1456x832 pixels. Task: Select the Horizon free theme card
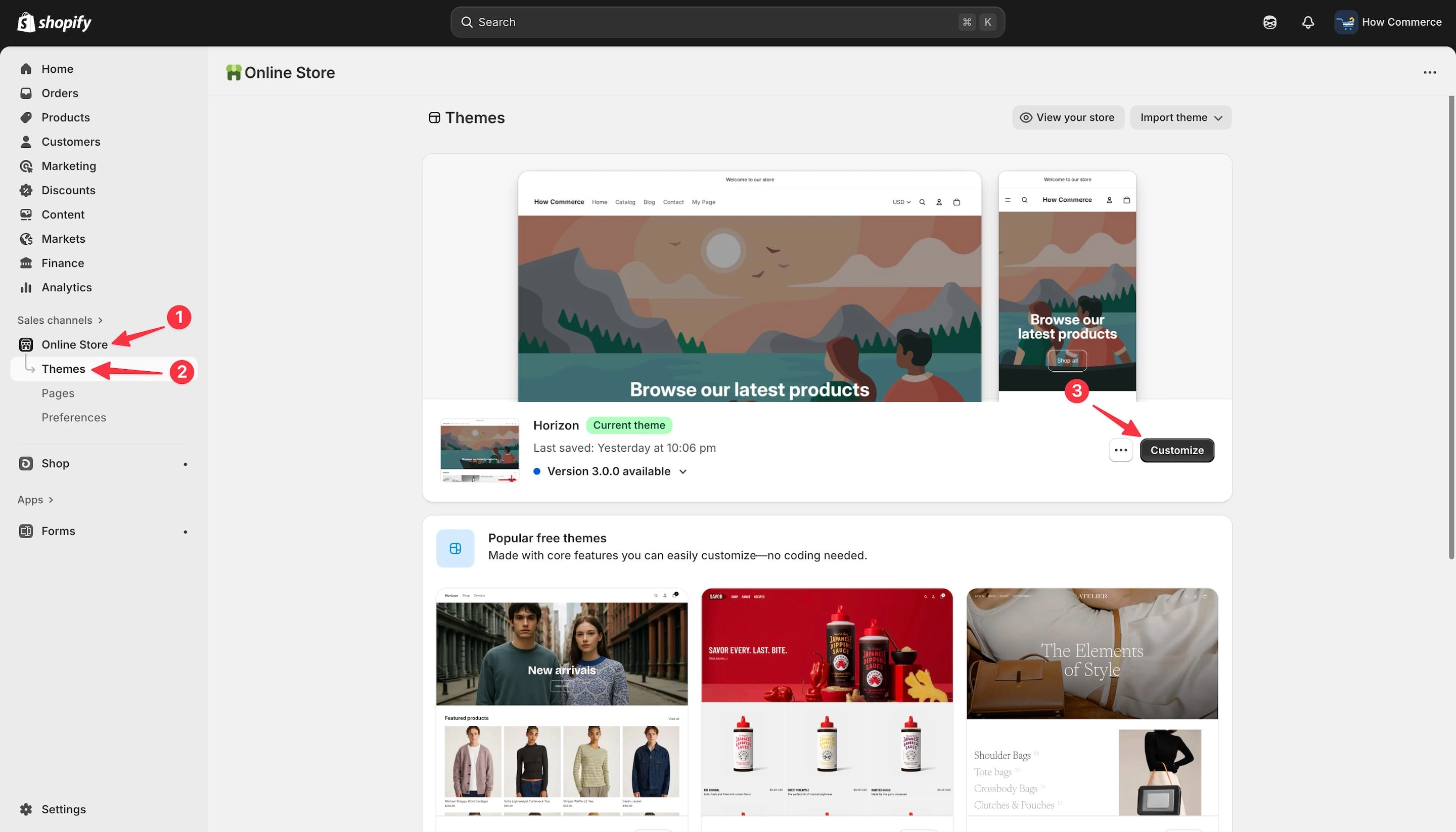pyautogui.click(x=562, y=702)
